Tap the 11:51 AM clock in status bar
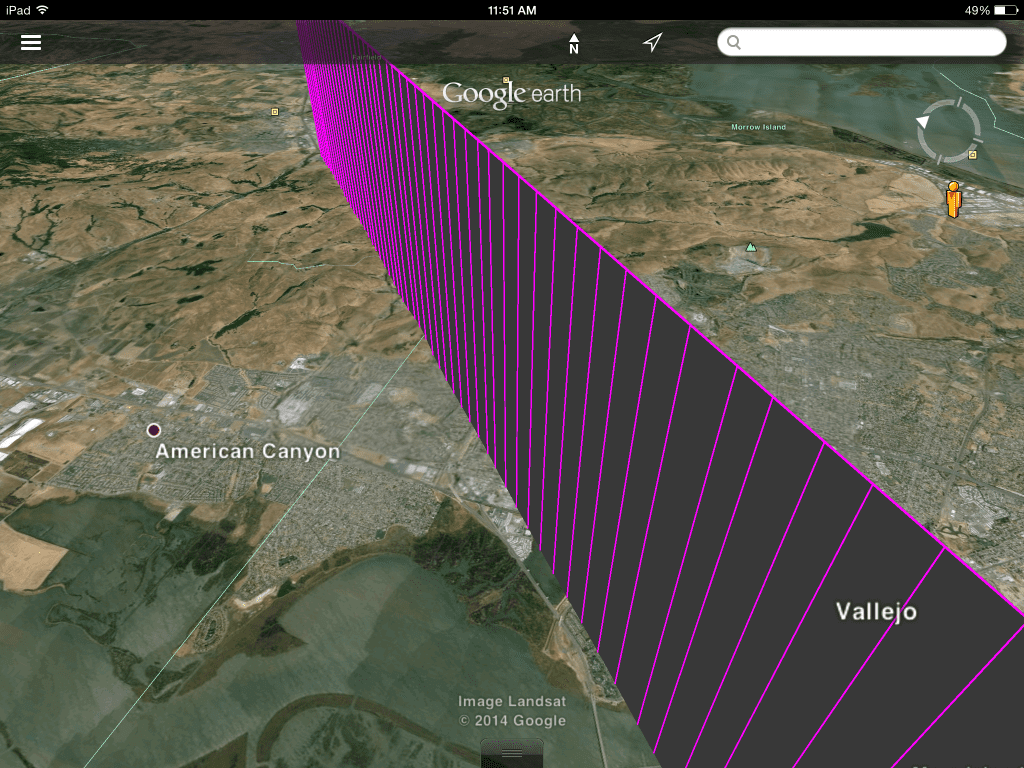This screenshot has height=768, width=1024. click(512, 10)
